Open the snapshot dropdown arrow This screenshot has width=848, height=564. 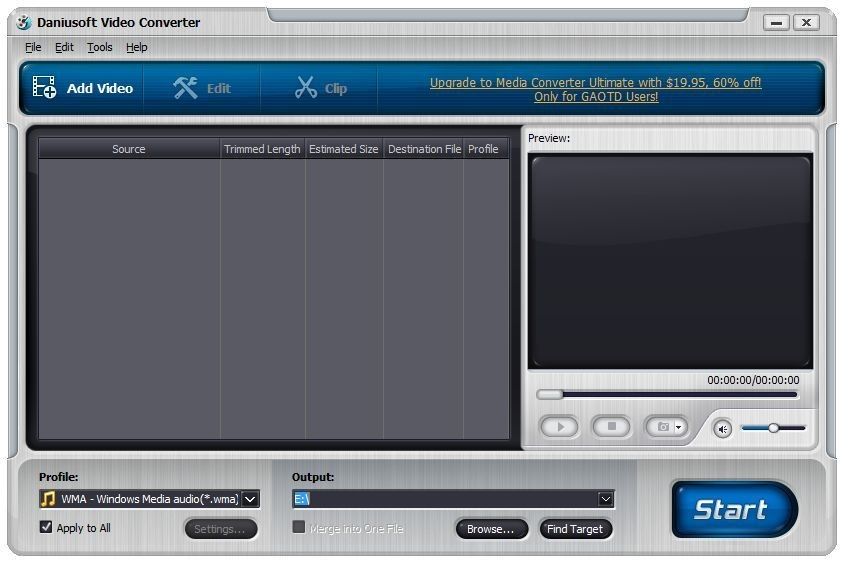pyautogui.click(x=679, y=428)
